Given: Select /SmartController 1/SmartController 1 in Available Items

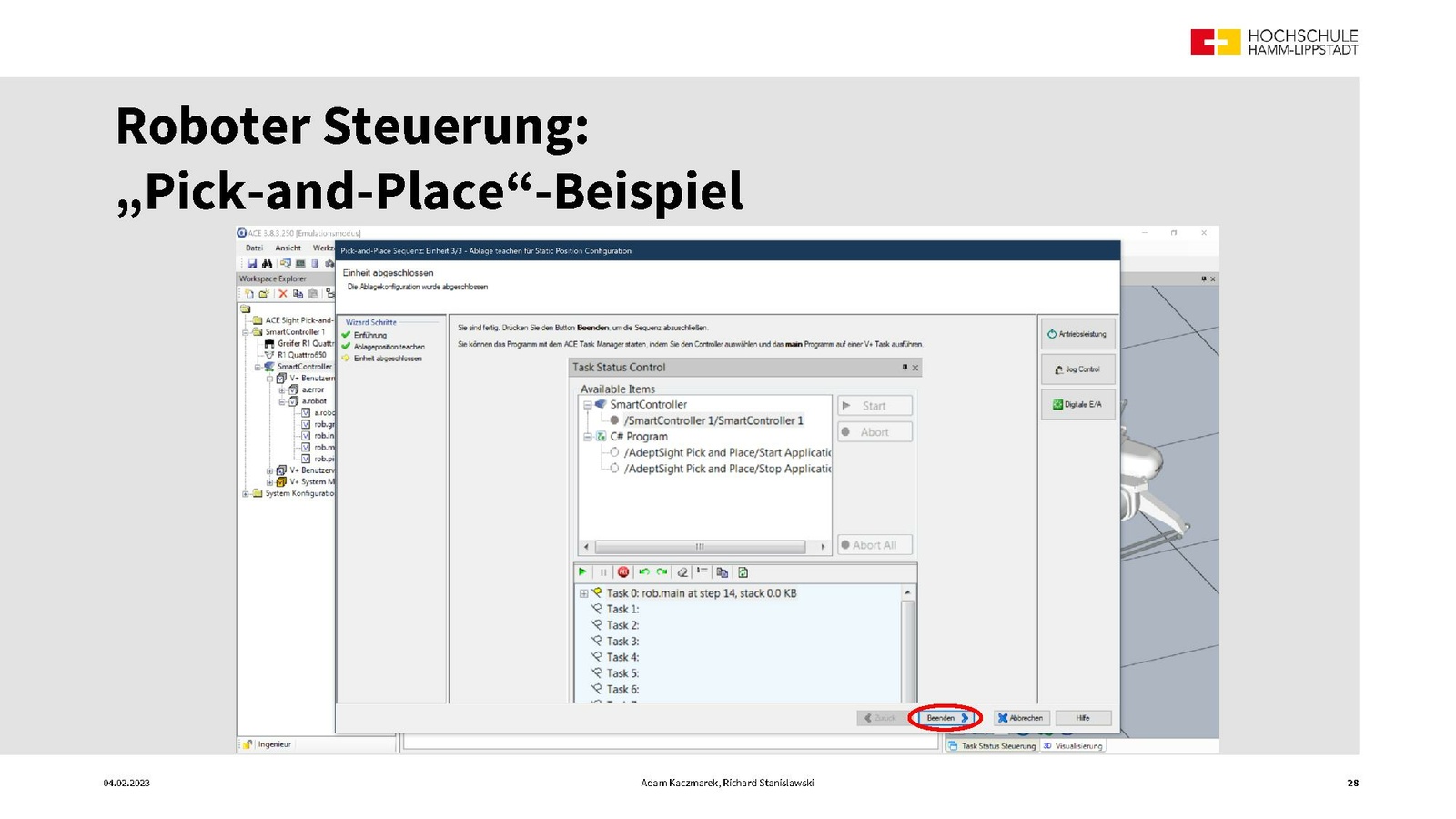Looking at the screenshot, I should point(713,420).
